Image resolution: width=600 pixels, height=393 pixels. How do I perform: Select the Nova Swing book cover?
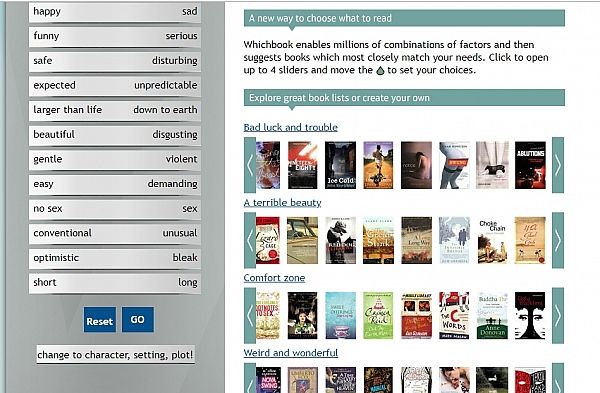click(x=268, y=380)
